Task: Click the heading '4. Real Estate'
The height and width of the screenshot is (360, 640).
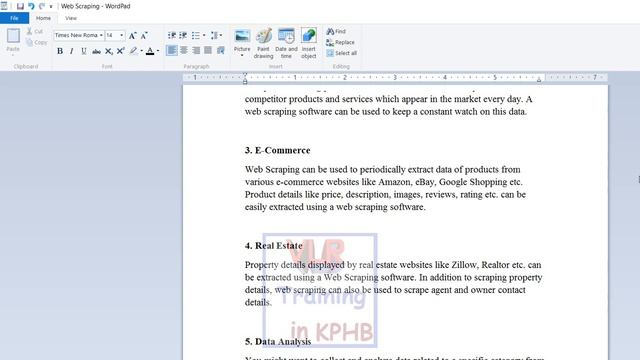Action: [273, 246]
